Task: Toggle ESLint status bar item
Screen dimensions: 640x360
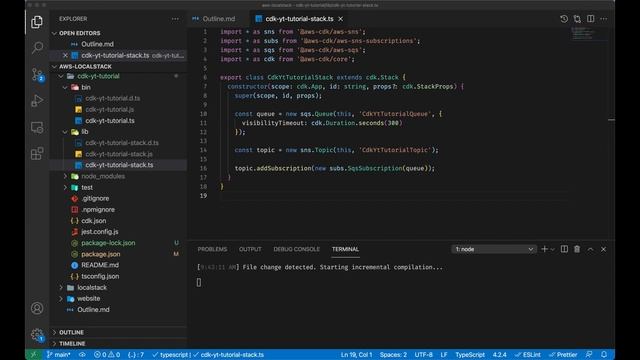Action: point(528,355)
